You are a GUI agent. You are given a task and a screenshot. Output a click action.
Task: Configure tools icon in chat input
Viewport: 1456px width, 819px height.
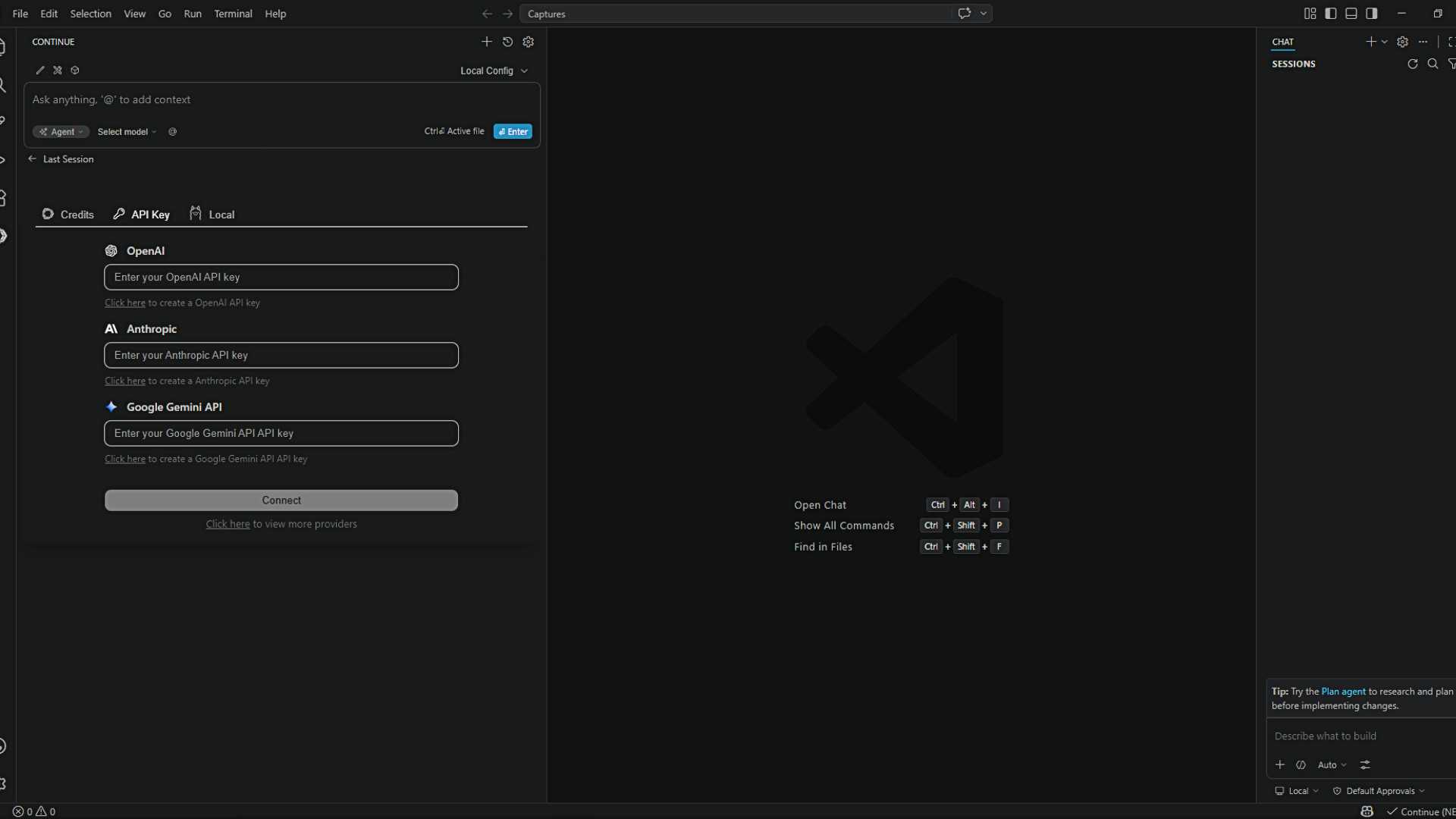click(1366, 765)
